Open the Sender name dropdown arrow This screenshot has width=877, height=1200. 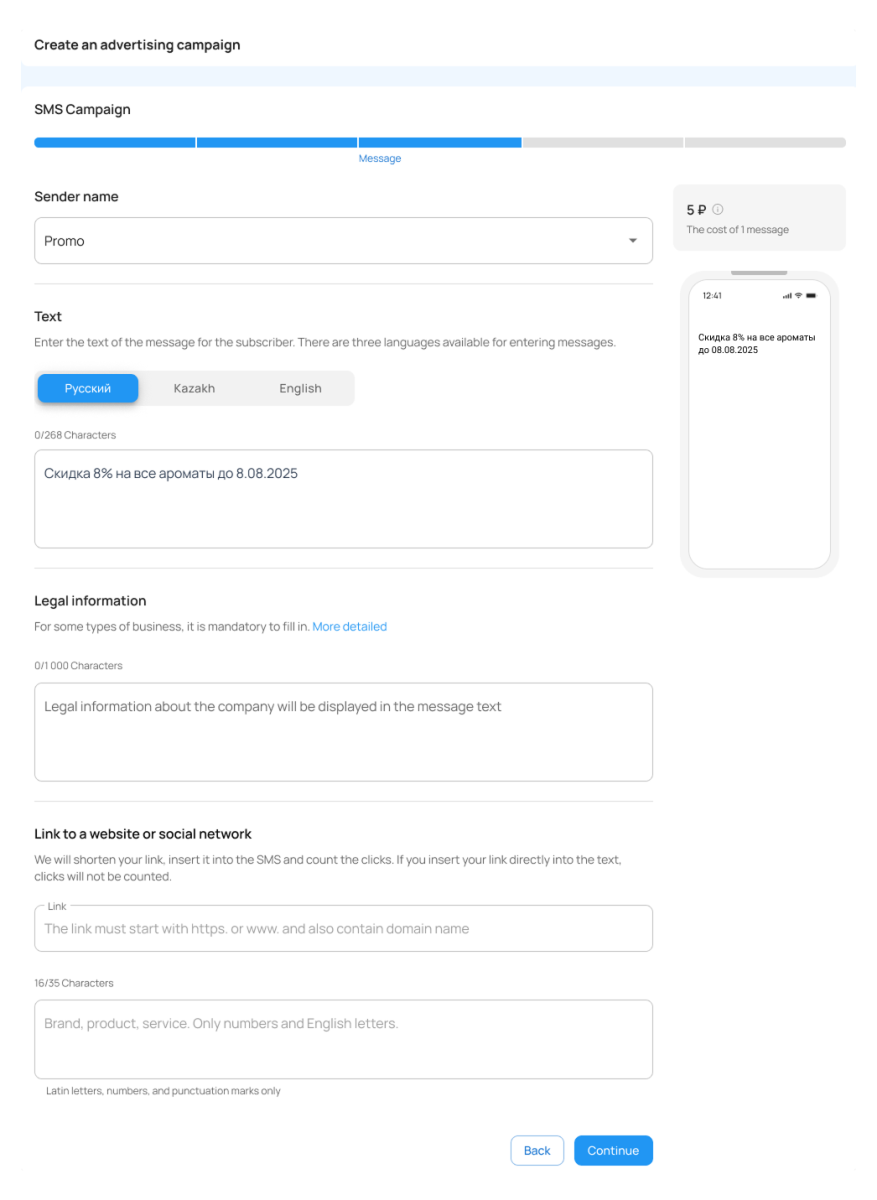[x=632, y=241]
